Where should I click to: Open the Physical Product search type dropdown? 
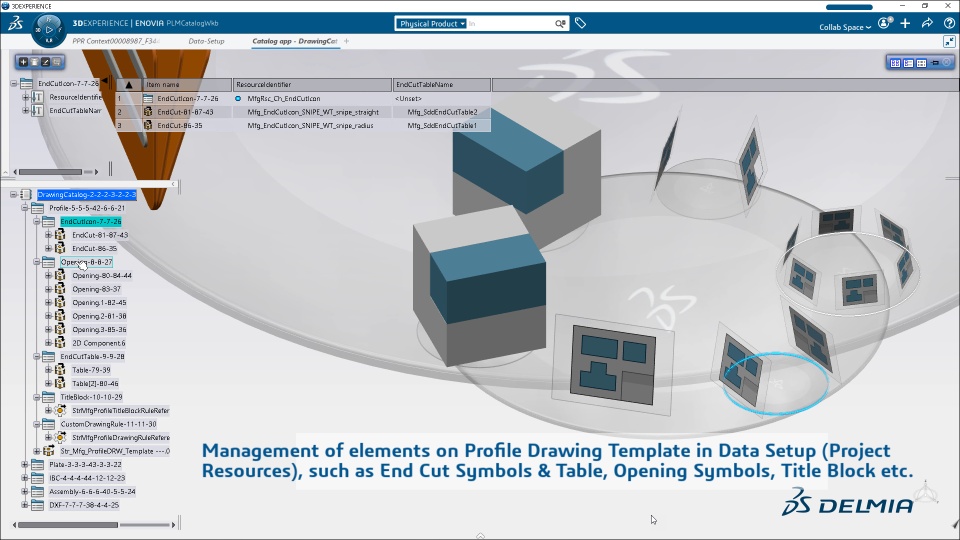point(430,23)
